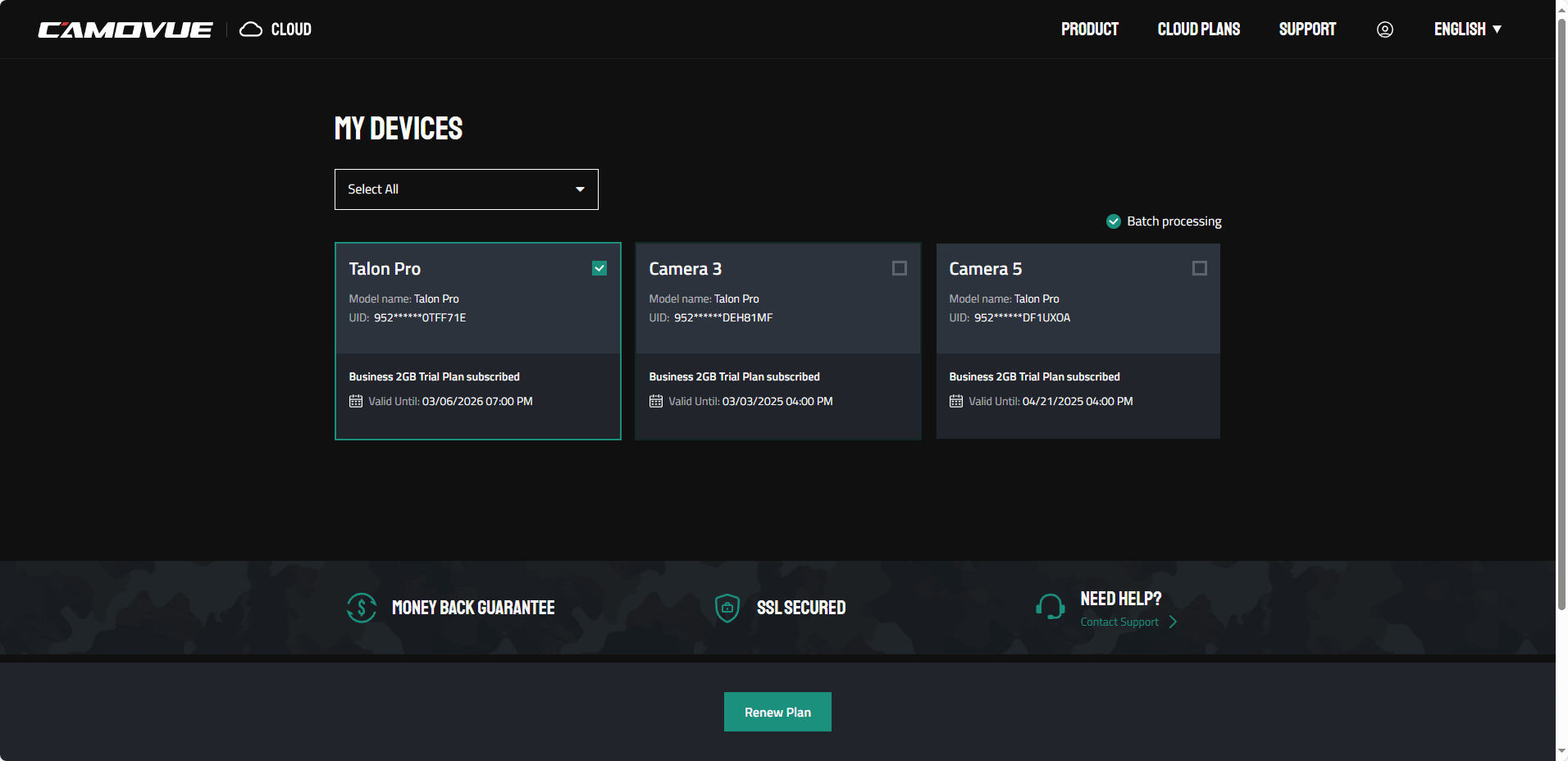Click Model name line on Camera 5 card
This screenshot has height=761, width=1568.
(1005, 298)
